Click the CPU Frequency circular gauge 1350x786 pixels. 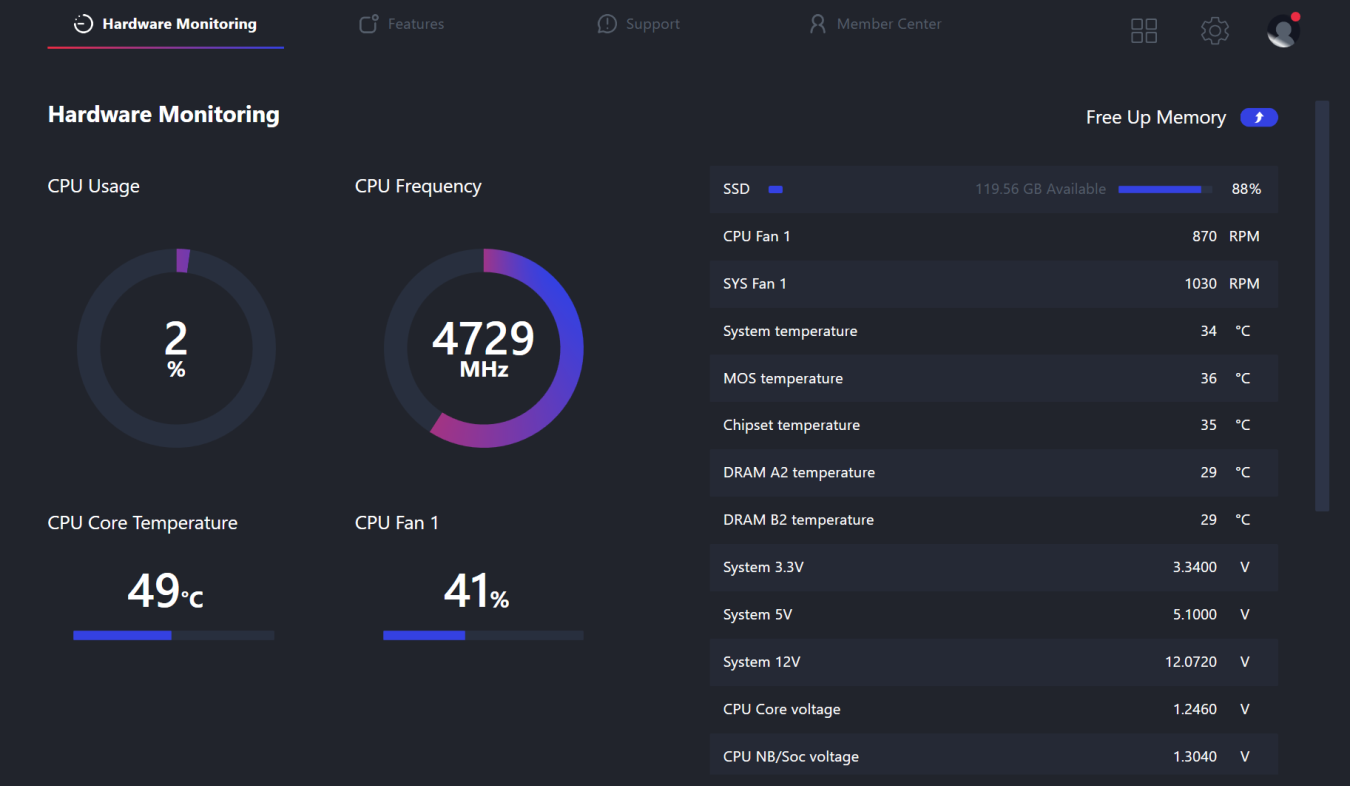[x=483, y=348]
